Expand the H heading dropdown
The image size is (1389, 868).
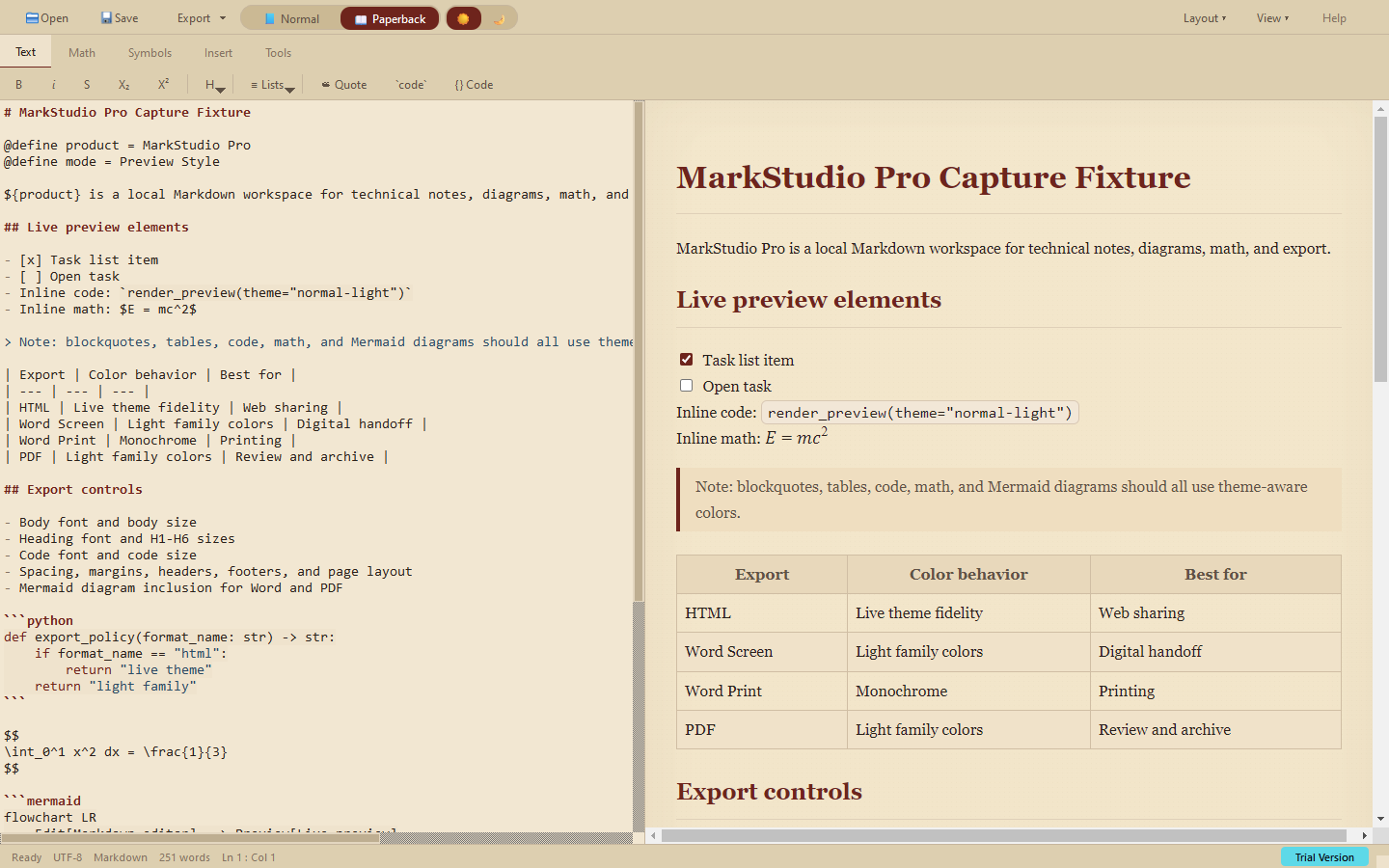[214, 85]
